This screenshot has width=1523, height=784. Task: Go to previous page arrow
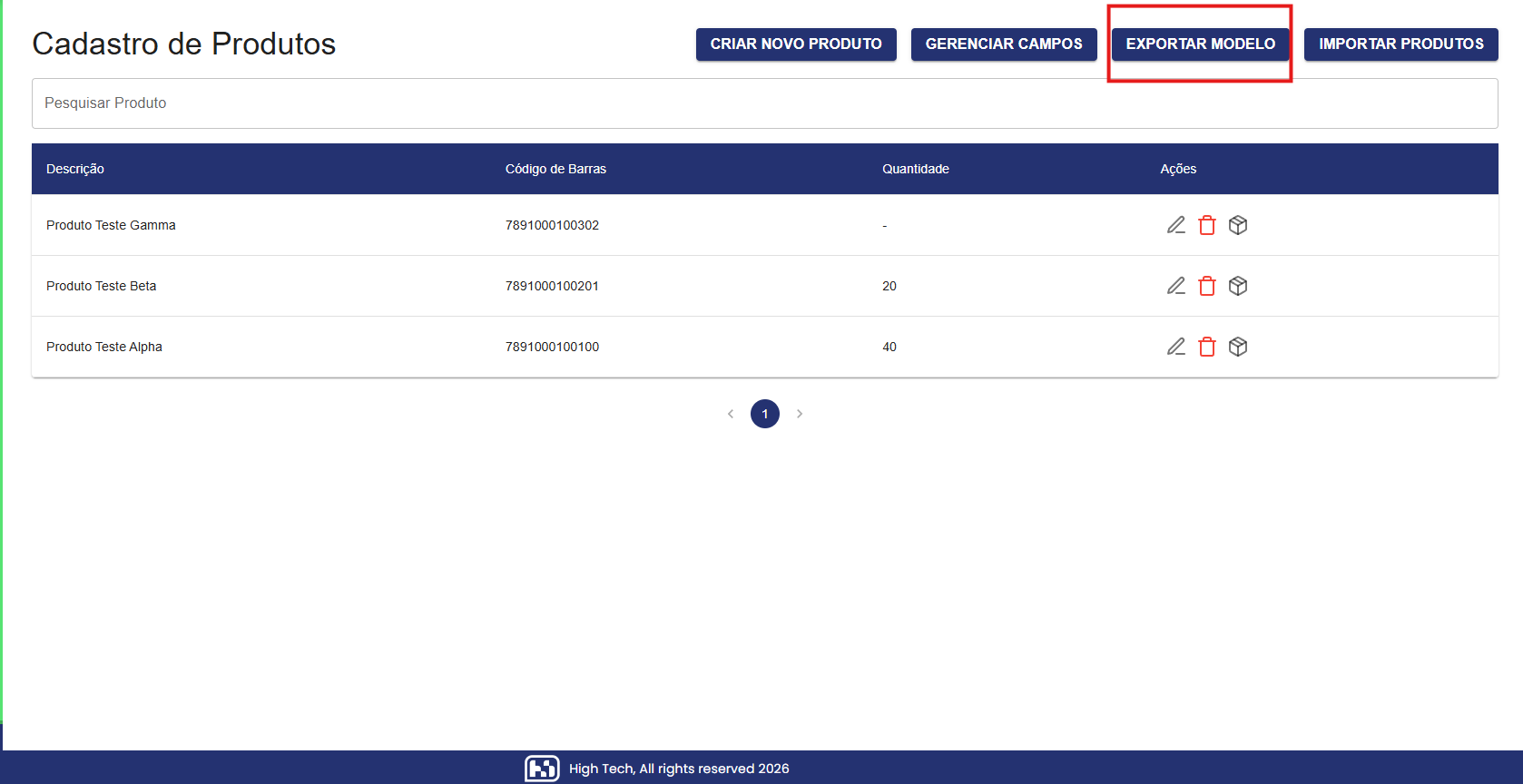(731, 414)
